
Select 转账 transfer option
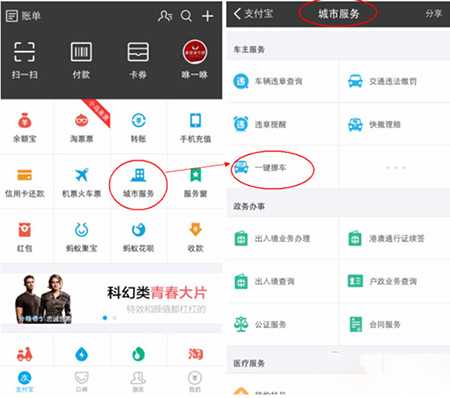pyautogui.click(x=138, y=128)
